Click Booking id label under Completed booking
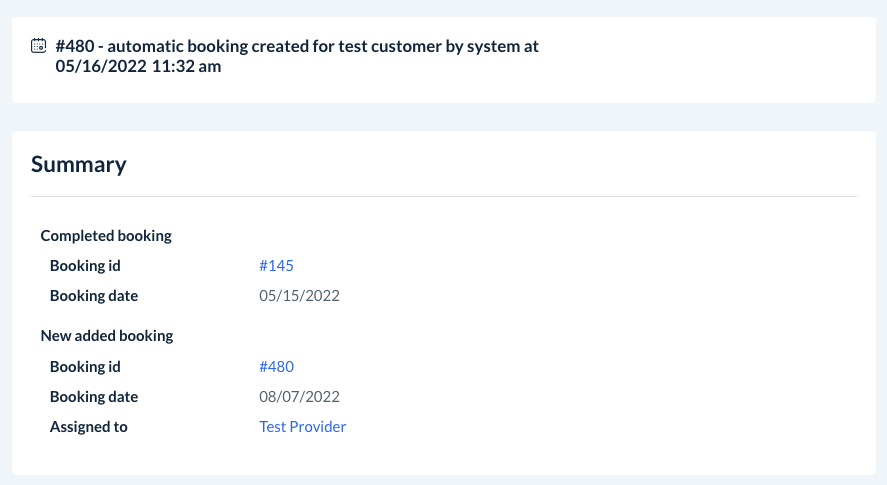Screen dimensions: 887x485 tap(85, 266)
